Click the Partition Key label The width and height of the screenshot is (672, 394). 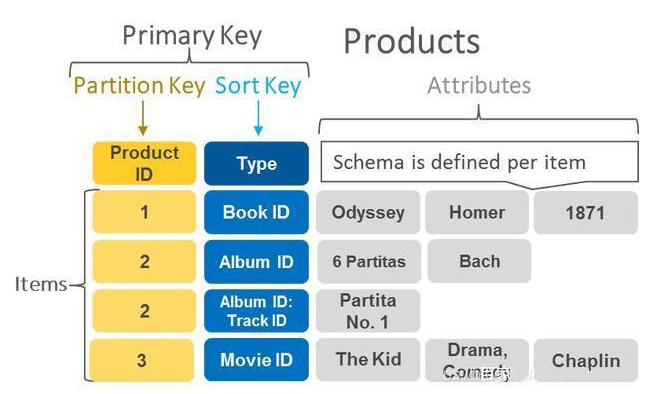click(x=139, y=86)
